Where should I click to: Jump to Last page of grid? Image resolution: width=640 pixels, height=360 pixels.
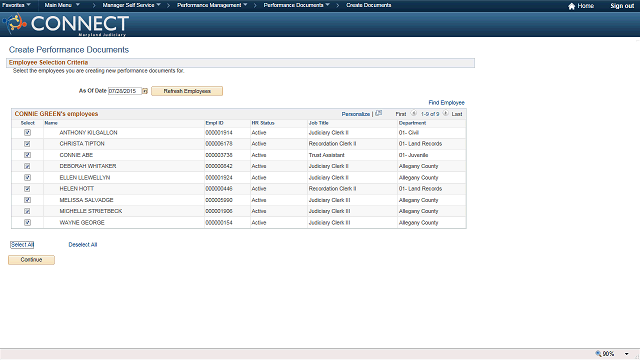tap(457, 114)
